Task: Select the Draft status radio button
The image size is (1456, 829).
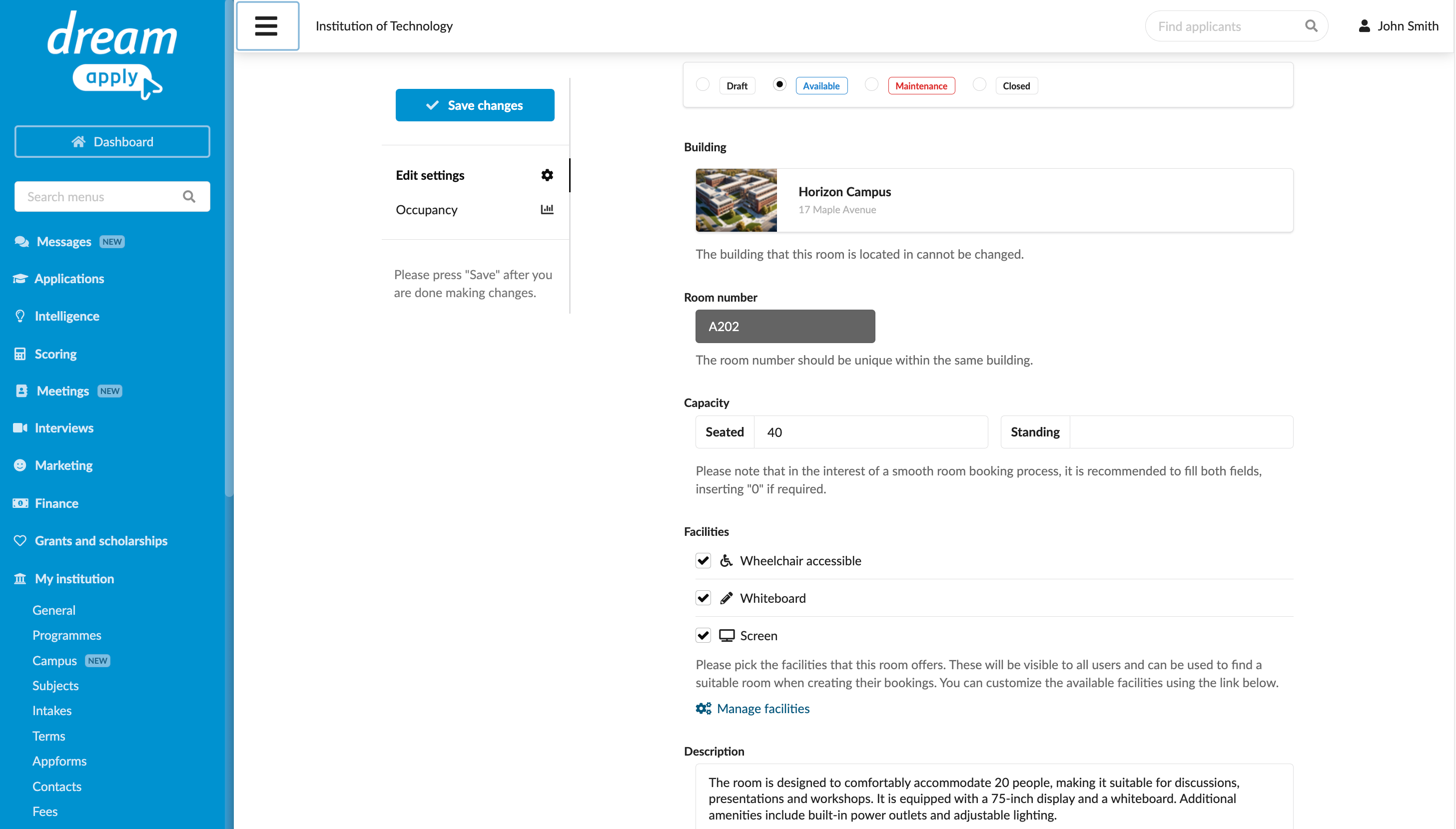Action: [x=703, y=85]
